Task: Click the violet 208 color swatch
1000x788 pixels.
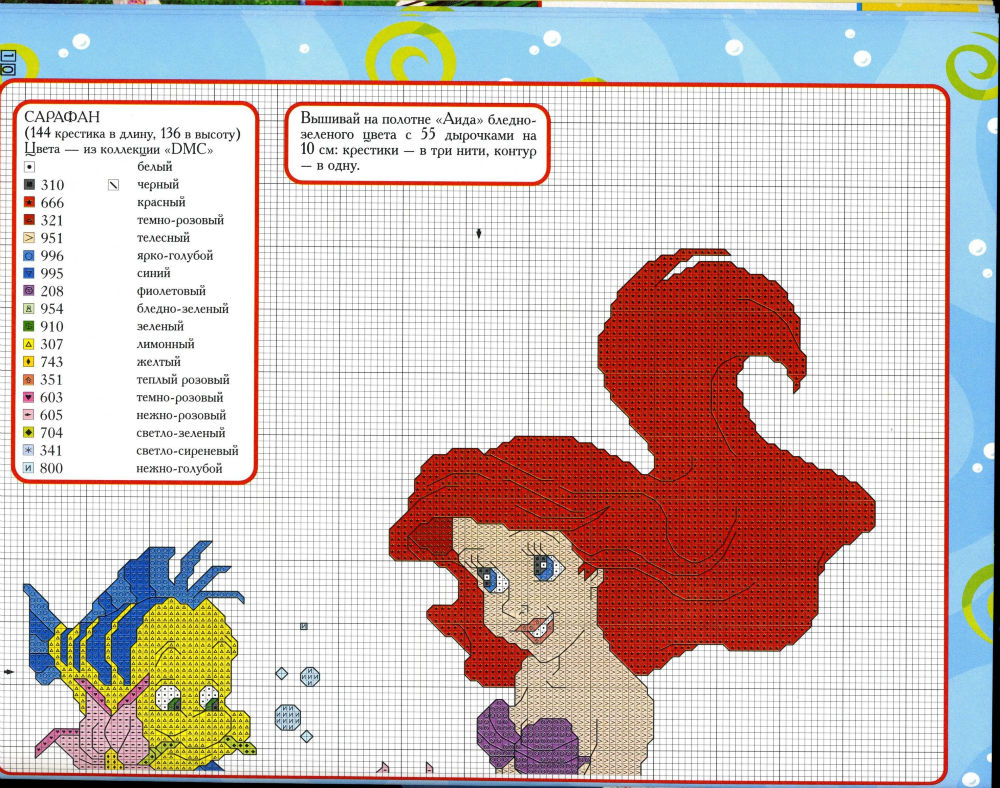Action: coord(30,291)
